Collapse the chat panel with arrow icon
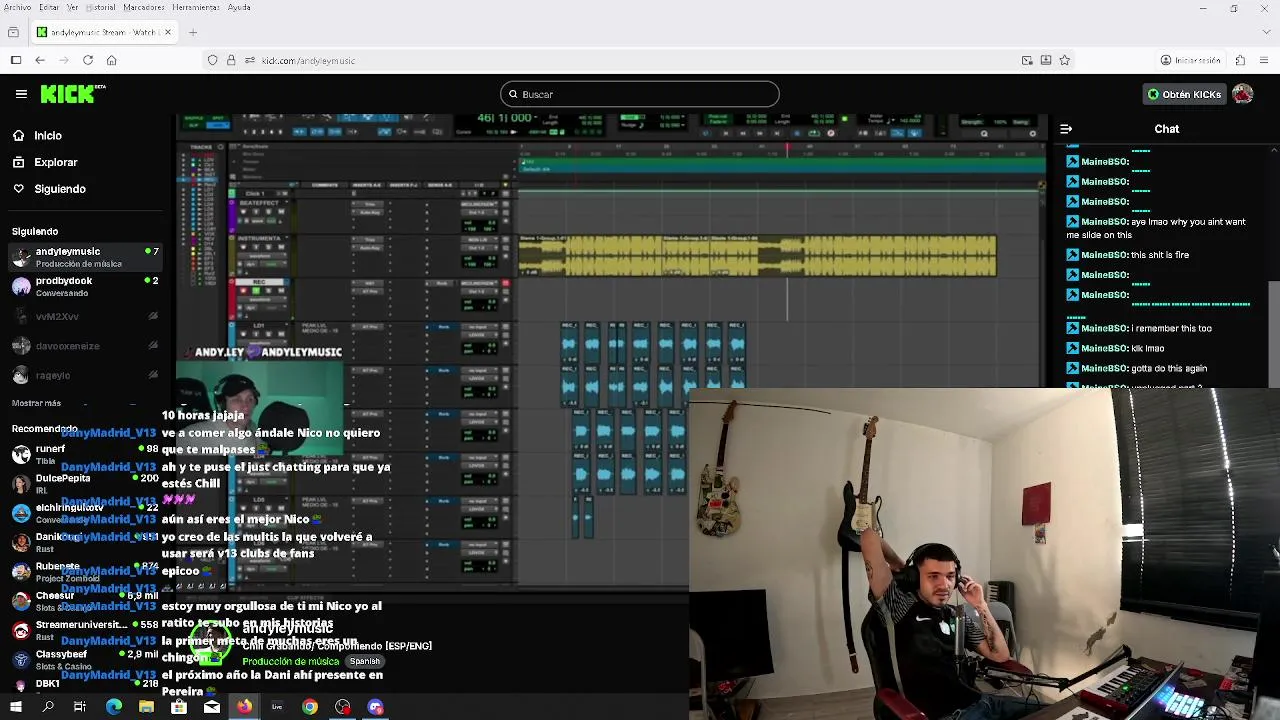Image resolution: width=1280 pixels, height=720 pixels. pos(1066,129)
